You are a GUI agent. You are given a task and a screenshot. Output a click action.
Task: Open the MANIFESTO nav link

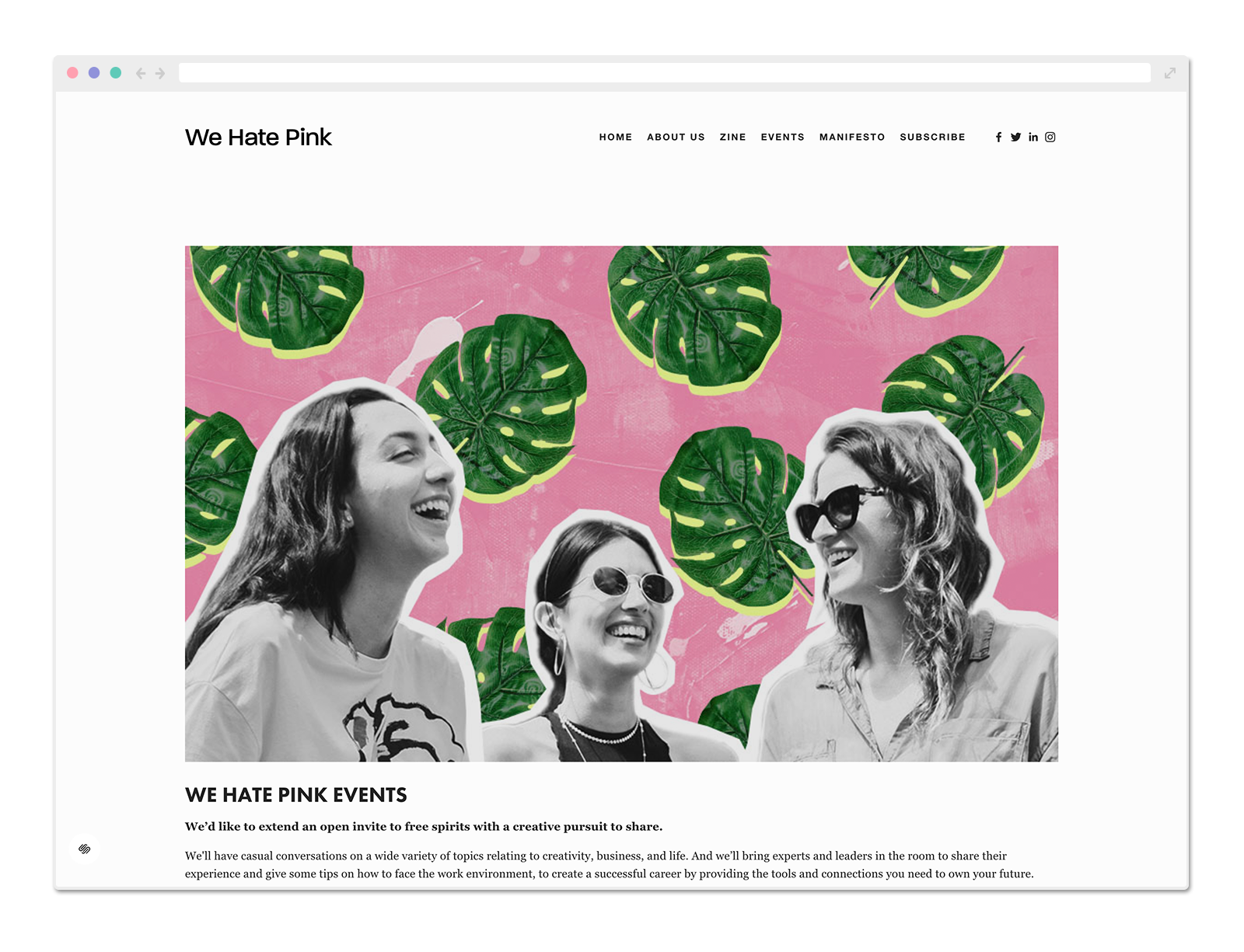pos(852,137)
